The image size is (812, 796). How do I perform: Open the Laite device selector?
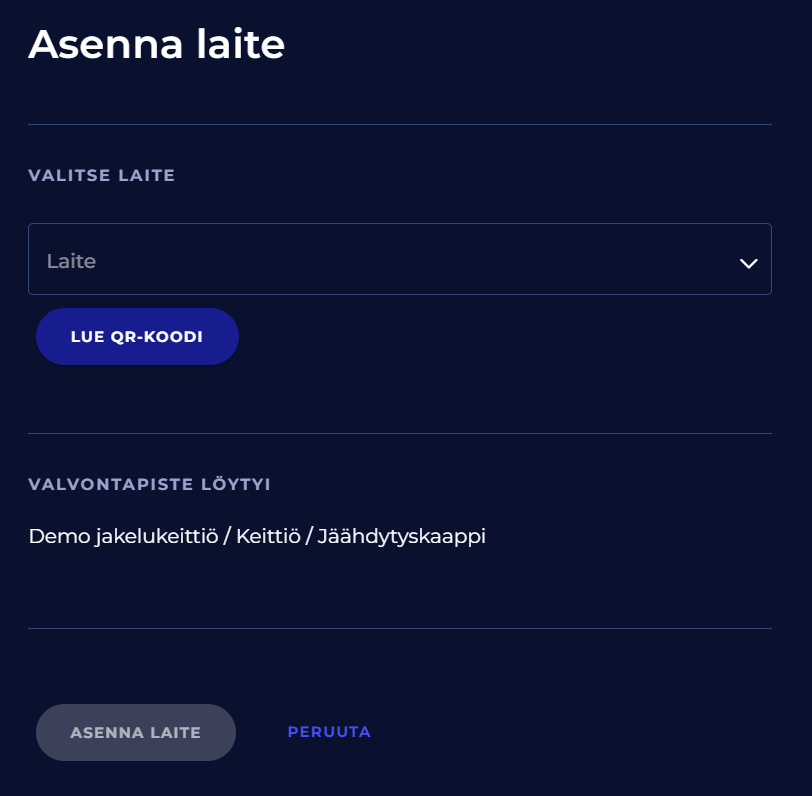tap(399, 259)
